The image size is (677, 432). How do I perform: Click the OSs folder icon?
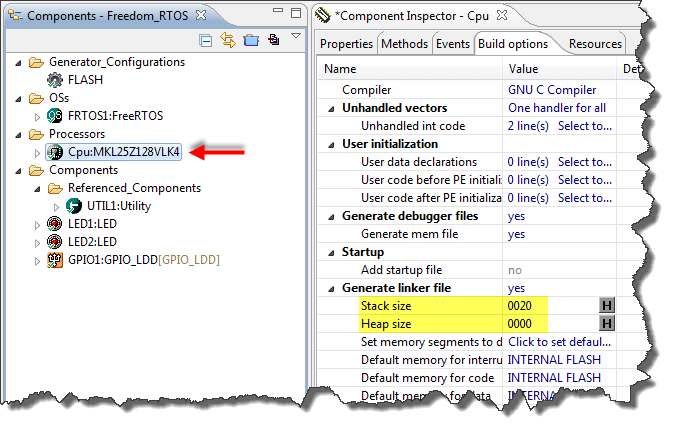pos(36,98)
